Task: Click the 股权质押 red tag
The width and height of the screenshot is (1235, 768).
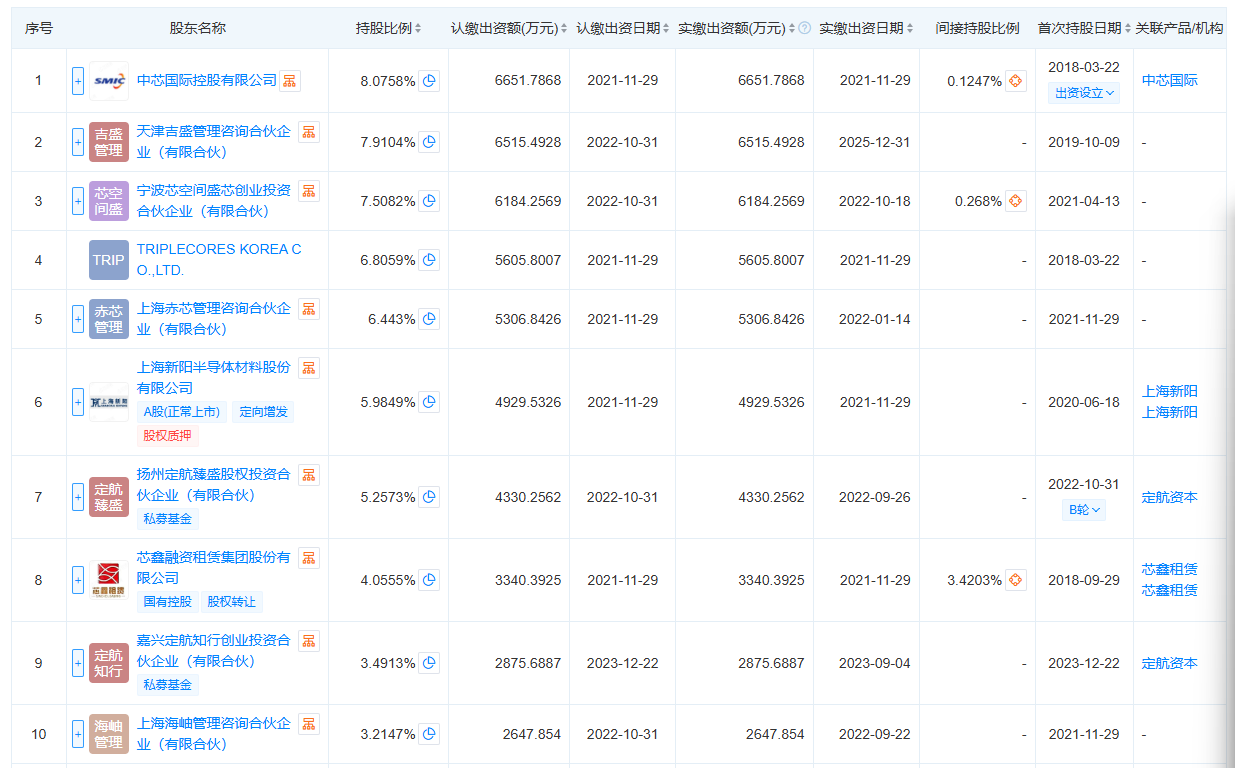Action: point(168,436)
